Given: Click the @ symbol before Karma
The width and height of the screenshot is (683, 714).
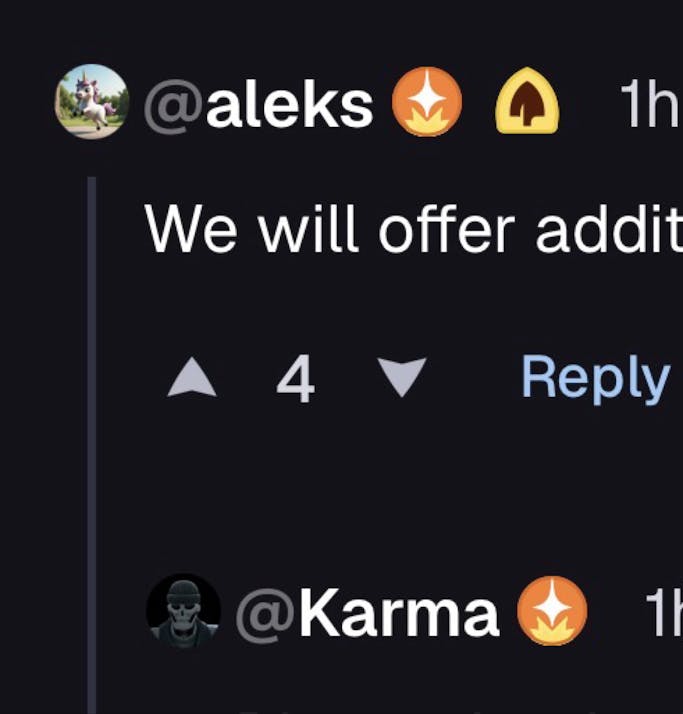Looking at the screenshot, I should (266, 612).
